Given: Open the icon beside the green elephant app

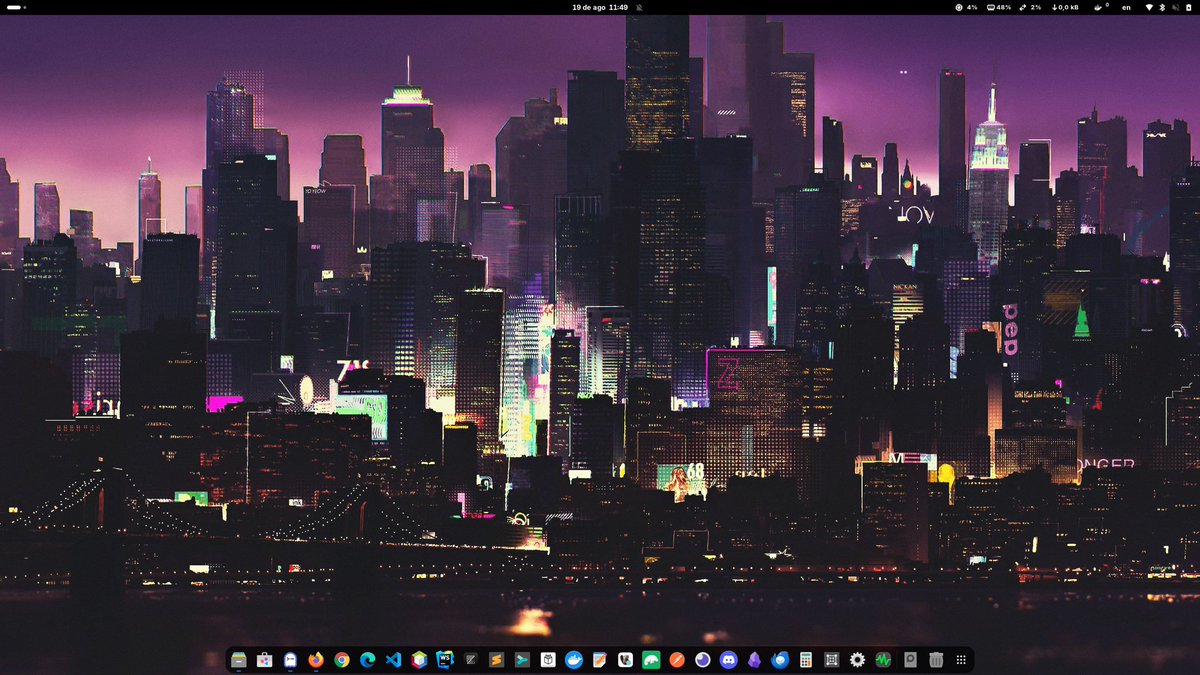Looking at the screenshot, I should tap(625, 660).
